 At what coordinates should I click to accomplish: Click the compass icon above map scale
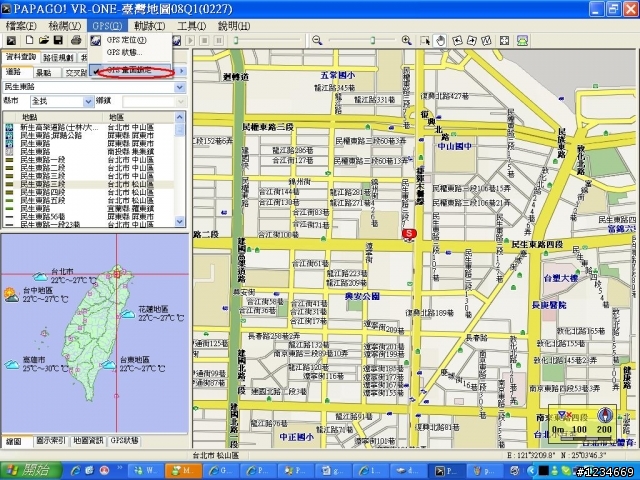(605, 415)
